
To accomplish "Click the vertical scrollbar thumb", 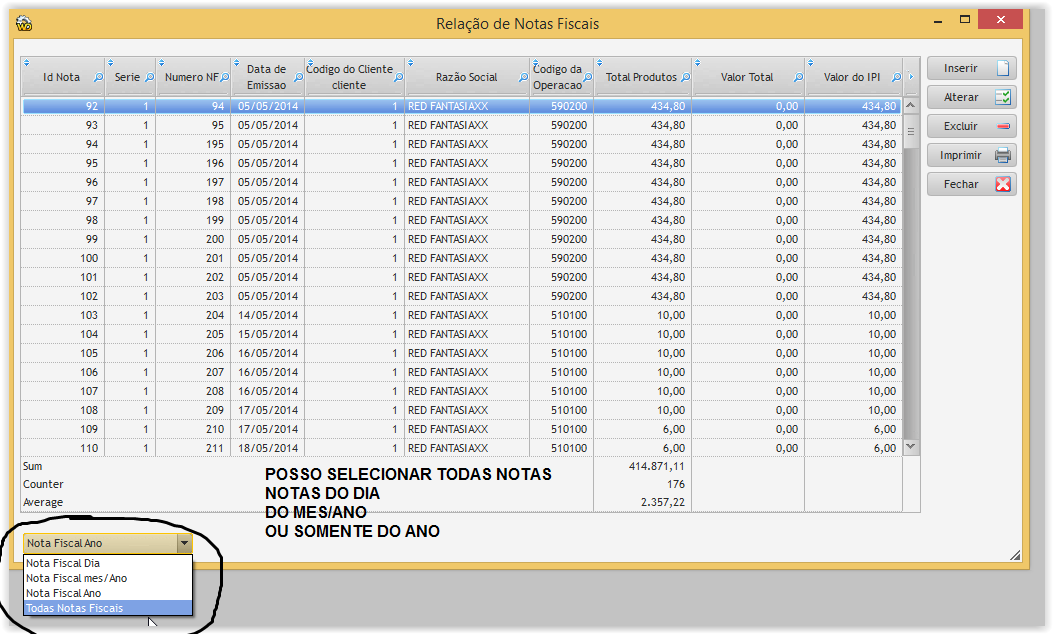I will (911, 131).
